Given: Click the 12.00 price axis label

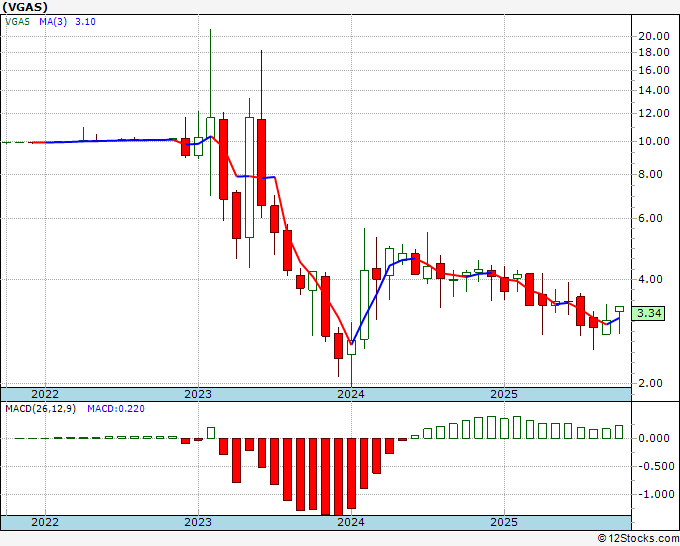Looking at the screenshot, I should [x=654, y=113].
